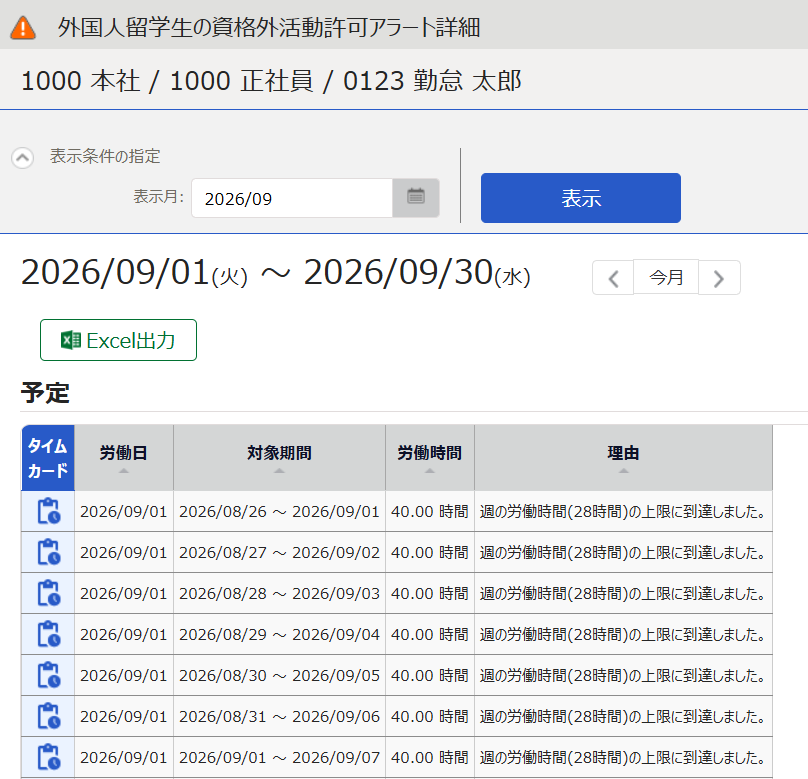The width and height of the screenshot is (808, 779).
Task: Sort by 労働日 column header
Action: [x=124, y=458]
